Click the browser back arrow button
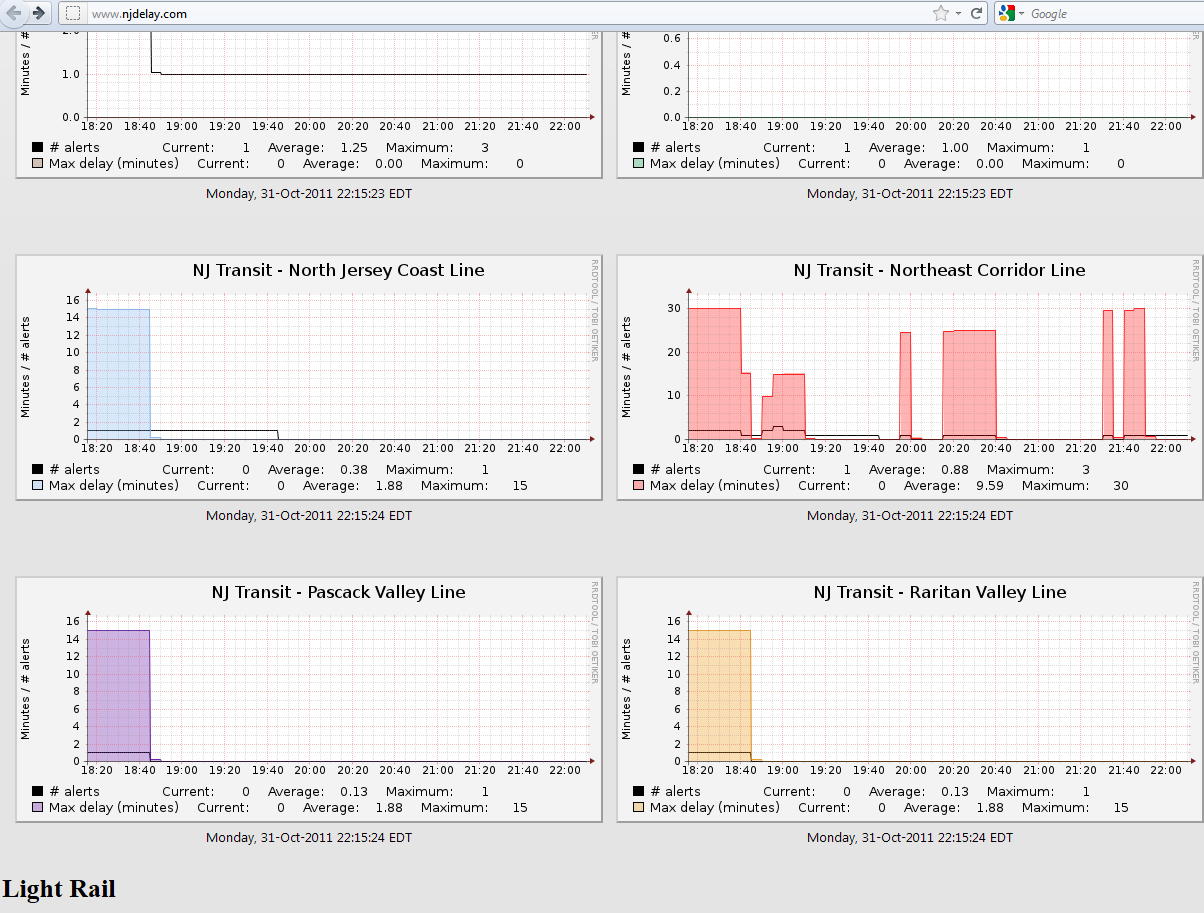 pos(15,13)
